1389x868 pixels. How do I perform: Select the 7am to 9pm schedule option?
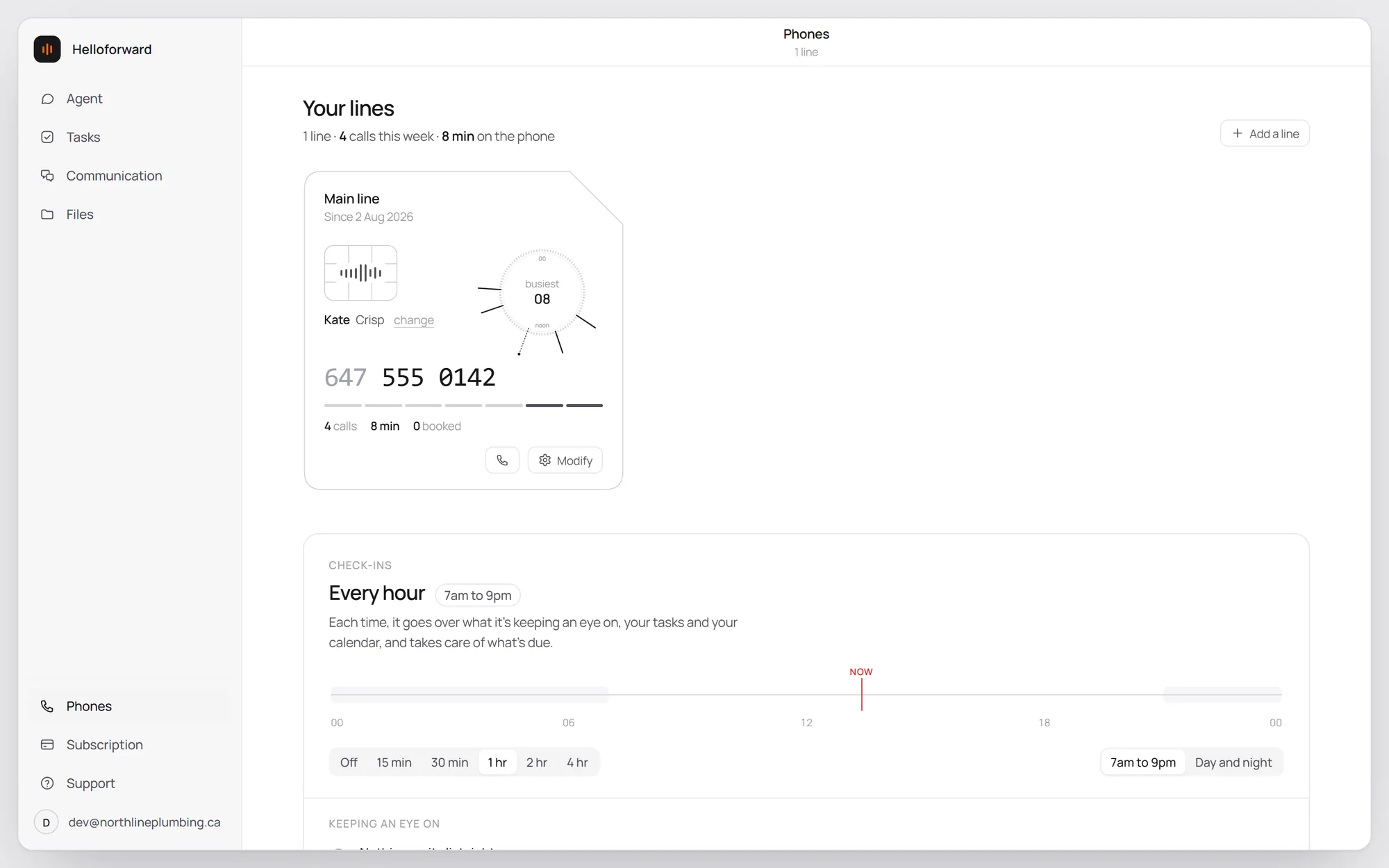coord(1143,762)
